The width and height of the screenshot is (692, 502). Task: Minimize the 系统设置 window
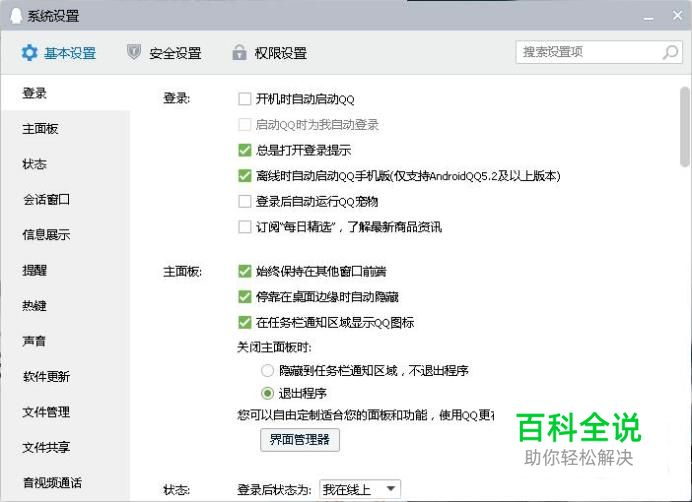[x=648, y=18]
